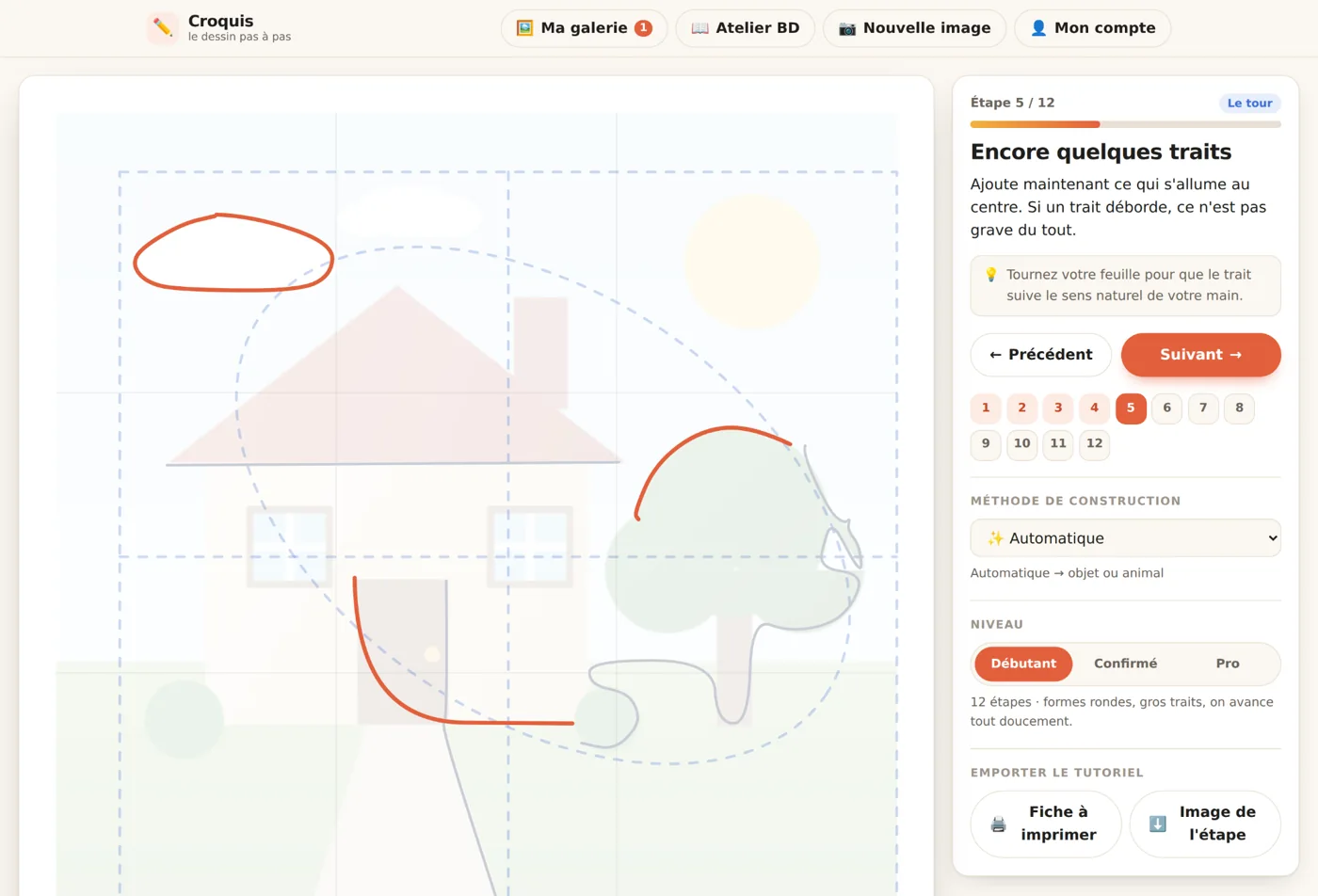
Task: Go back with the Précédent button
Action: 1040,355
